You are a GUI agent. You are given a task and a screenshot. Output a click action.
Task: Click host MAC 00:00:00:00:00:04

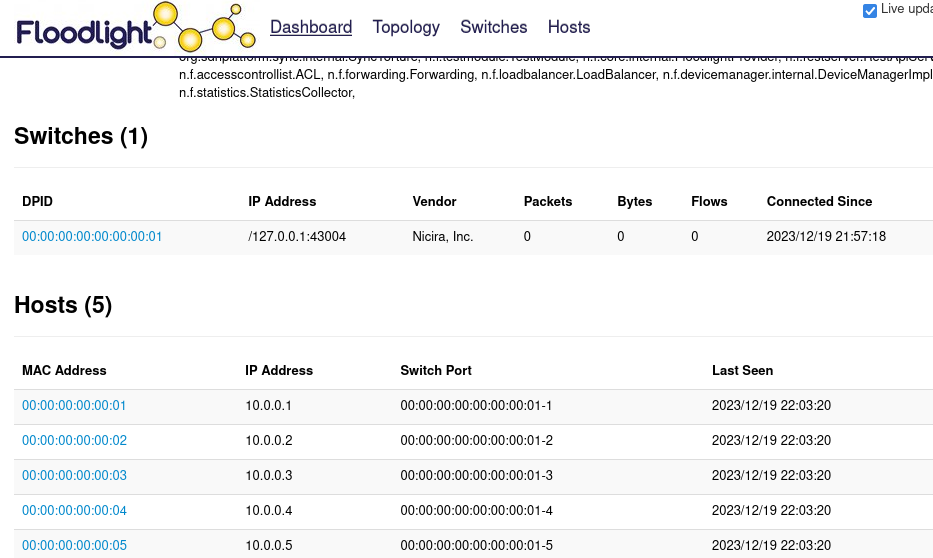point(74,511)
